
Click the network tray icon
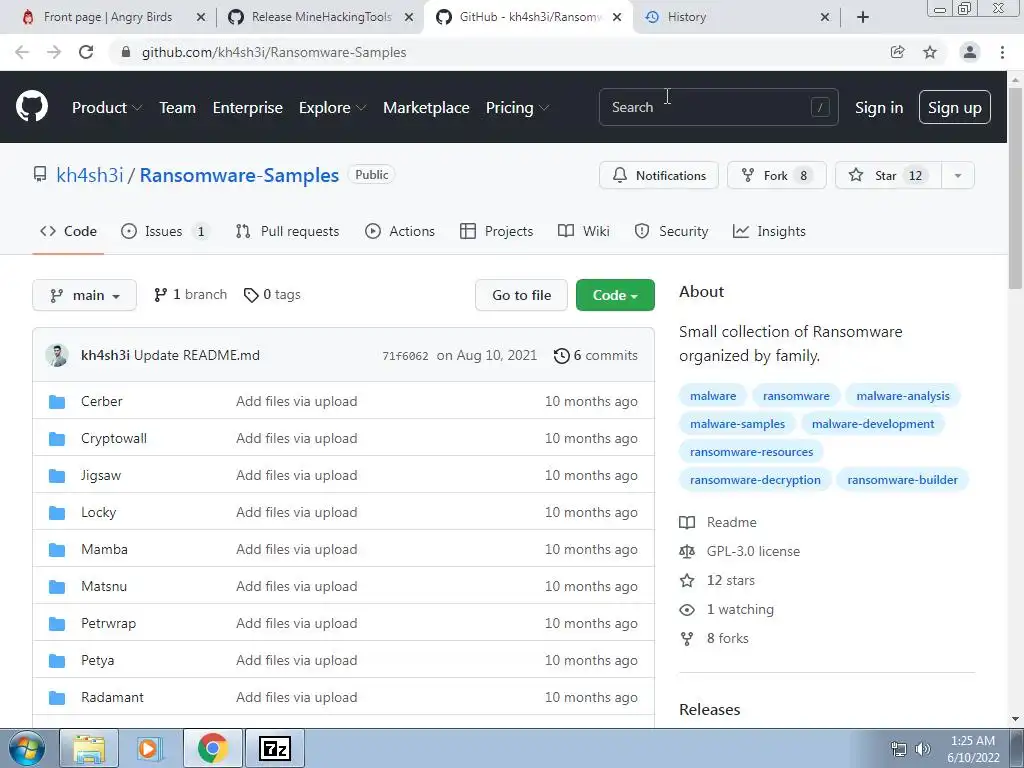point(899,749)
